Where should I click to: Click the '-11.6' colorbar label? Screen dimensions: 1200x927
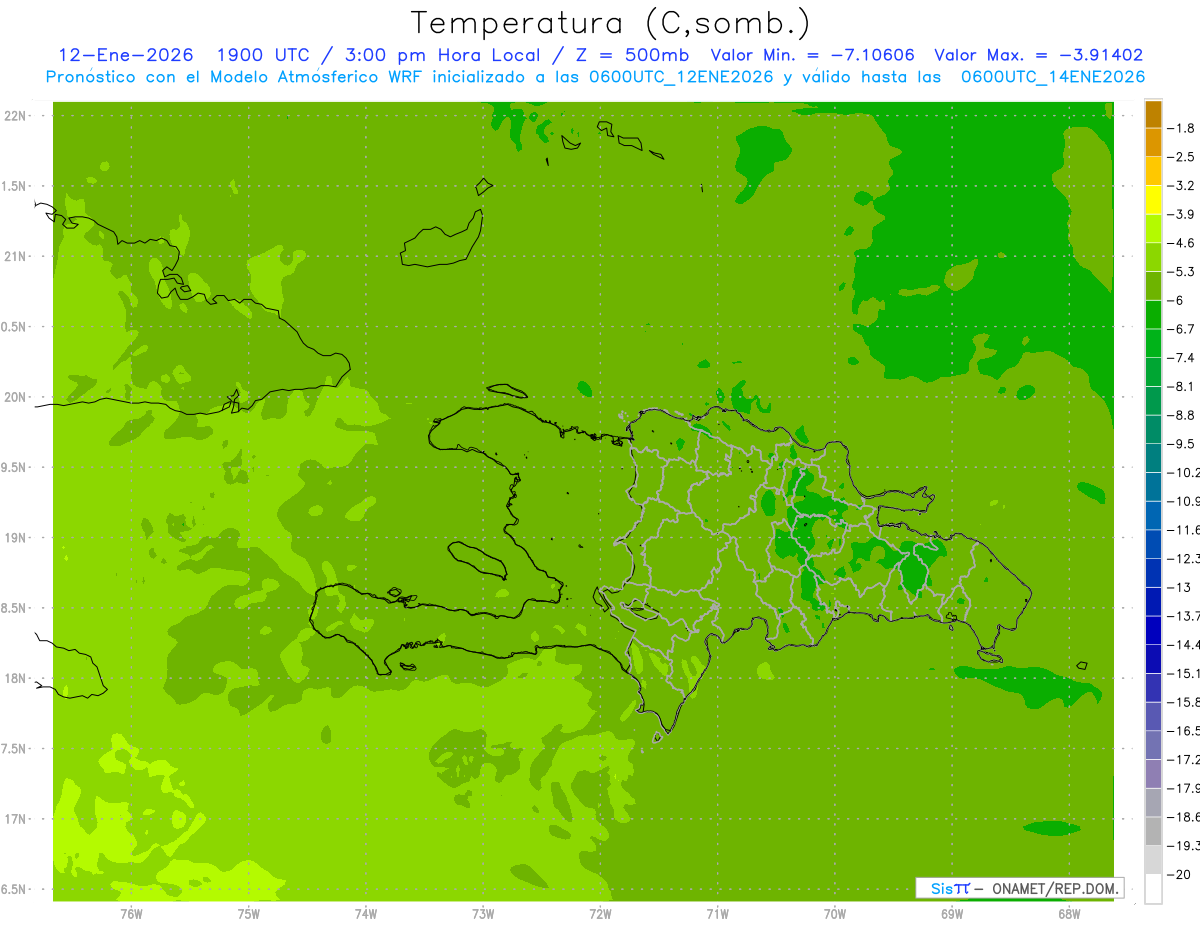tap(1184, 530)
